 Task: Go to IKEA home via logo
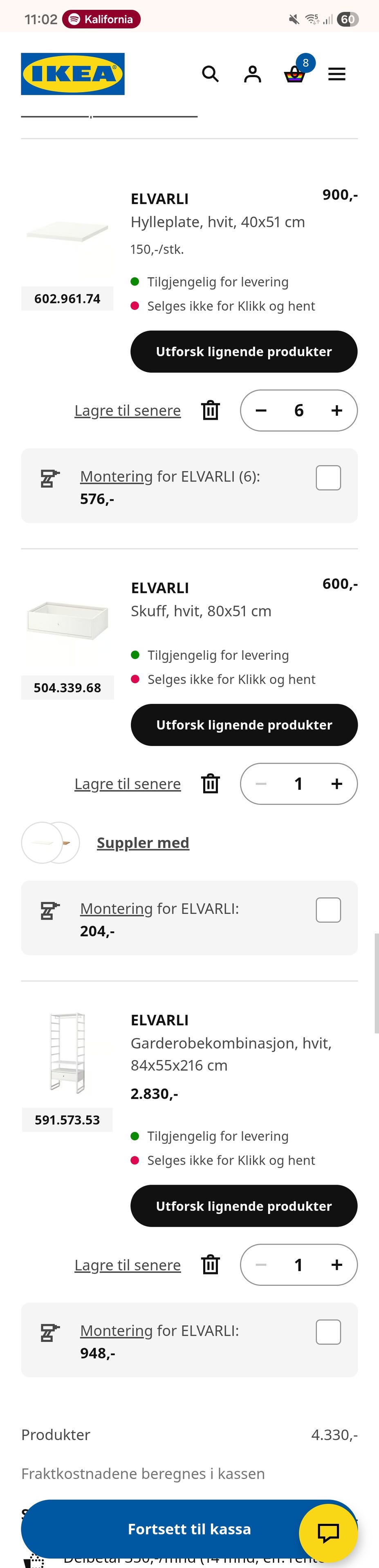click(72, 73)
